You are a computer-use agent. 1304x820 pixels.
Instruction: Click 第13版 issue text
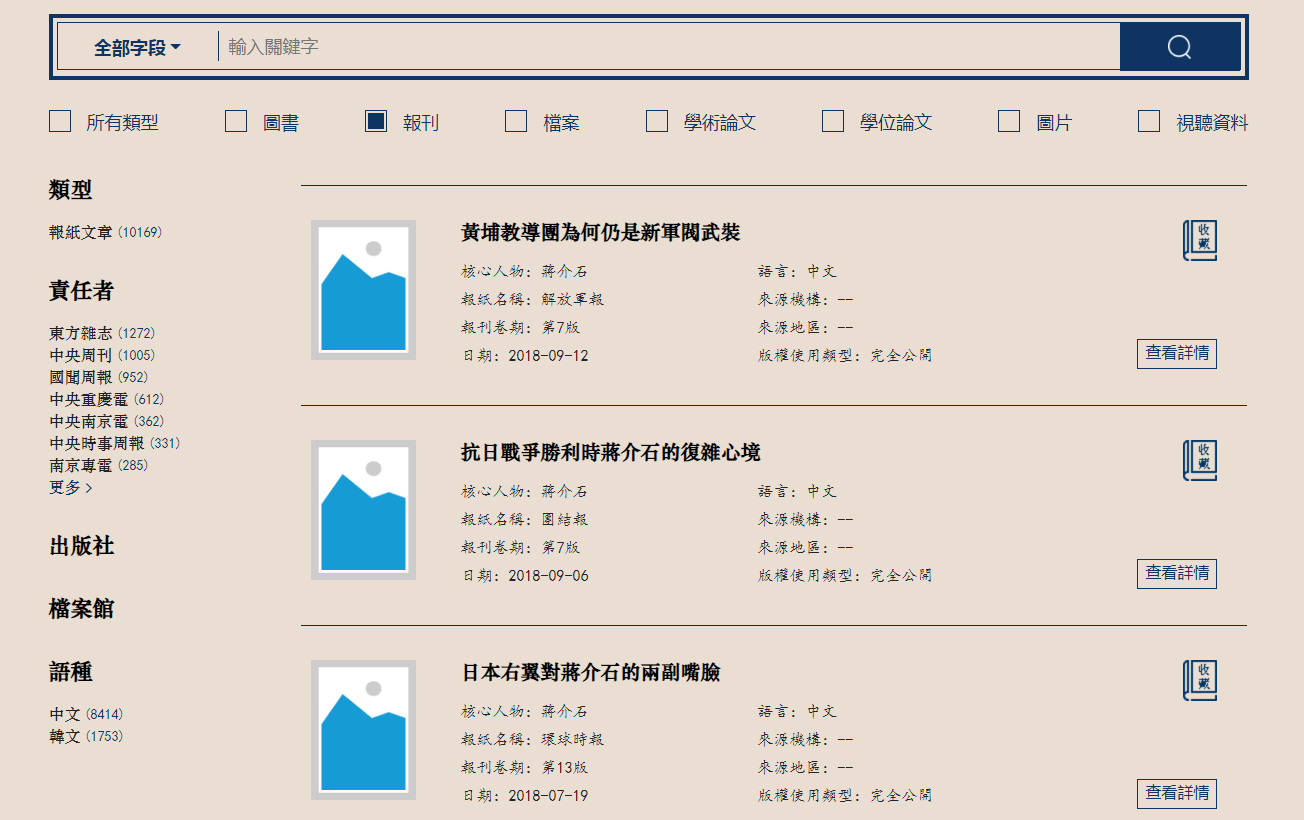(x=565, y=767)
